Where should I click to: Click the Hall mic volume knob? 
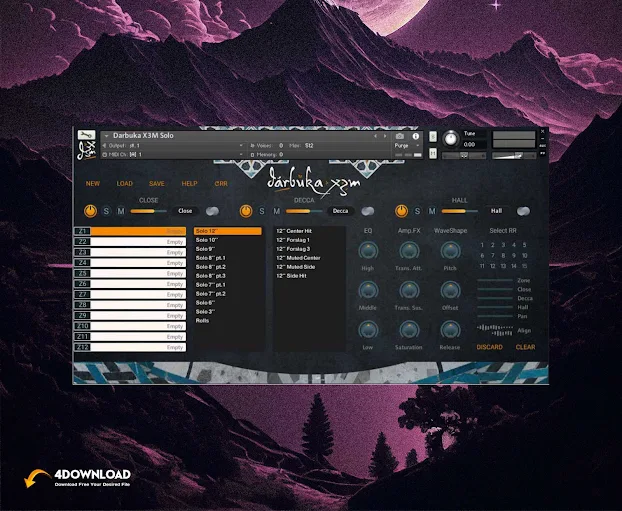401,211
